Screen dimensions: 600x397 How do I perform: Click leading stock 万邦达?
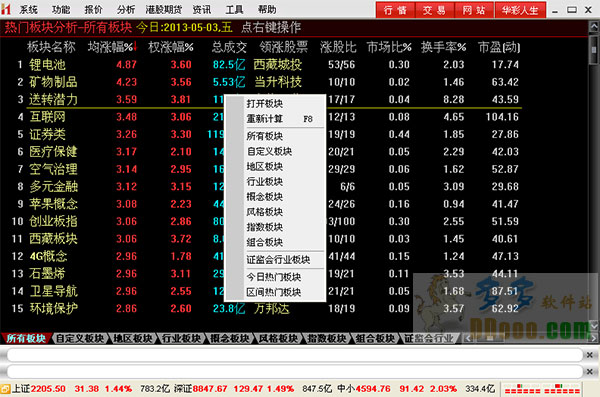[x=272, y=309]
